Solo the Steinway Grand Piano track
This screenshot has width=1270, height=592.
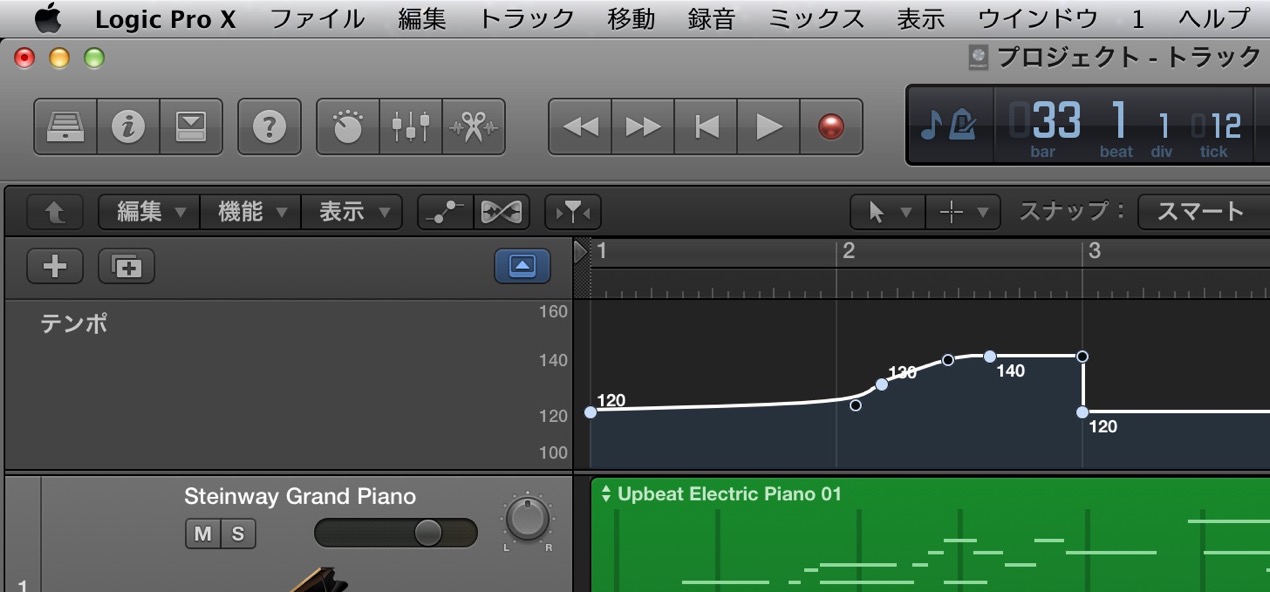[238, 534]
